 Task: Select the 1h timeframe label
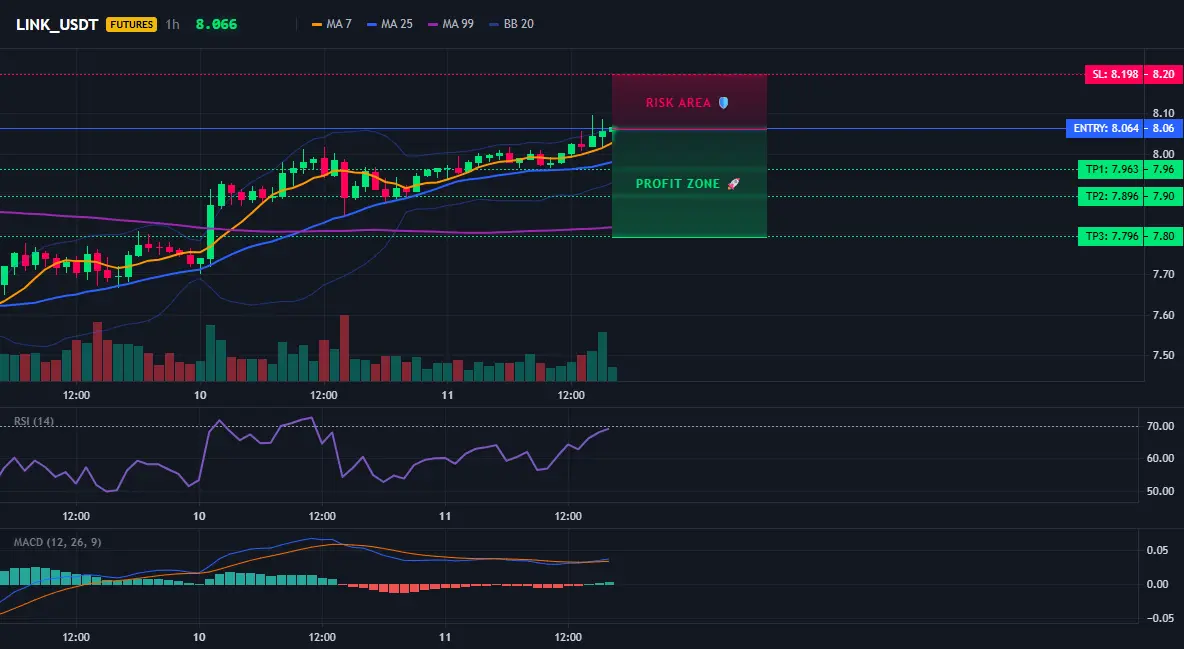tap(173, 24)
